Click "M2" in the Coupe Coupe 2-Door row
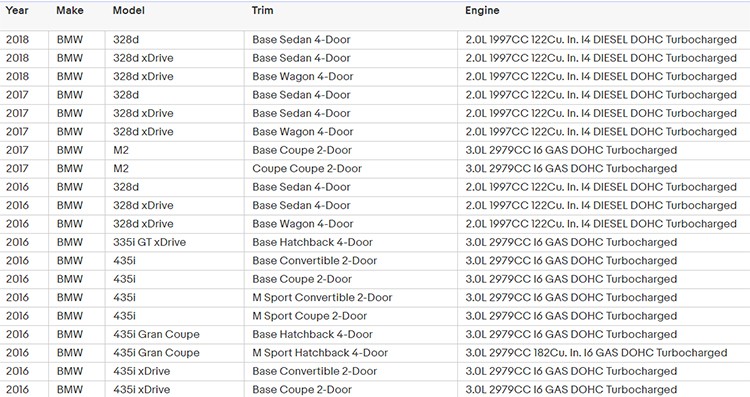This screenshot has width=750, height=397. [x=121, y=168]
